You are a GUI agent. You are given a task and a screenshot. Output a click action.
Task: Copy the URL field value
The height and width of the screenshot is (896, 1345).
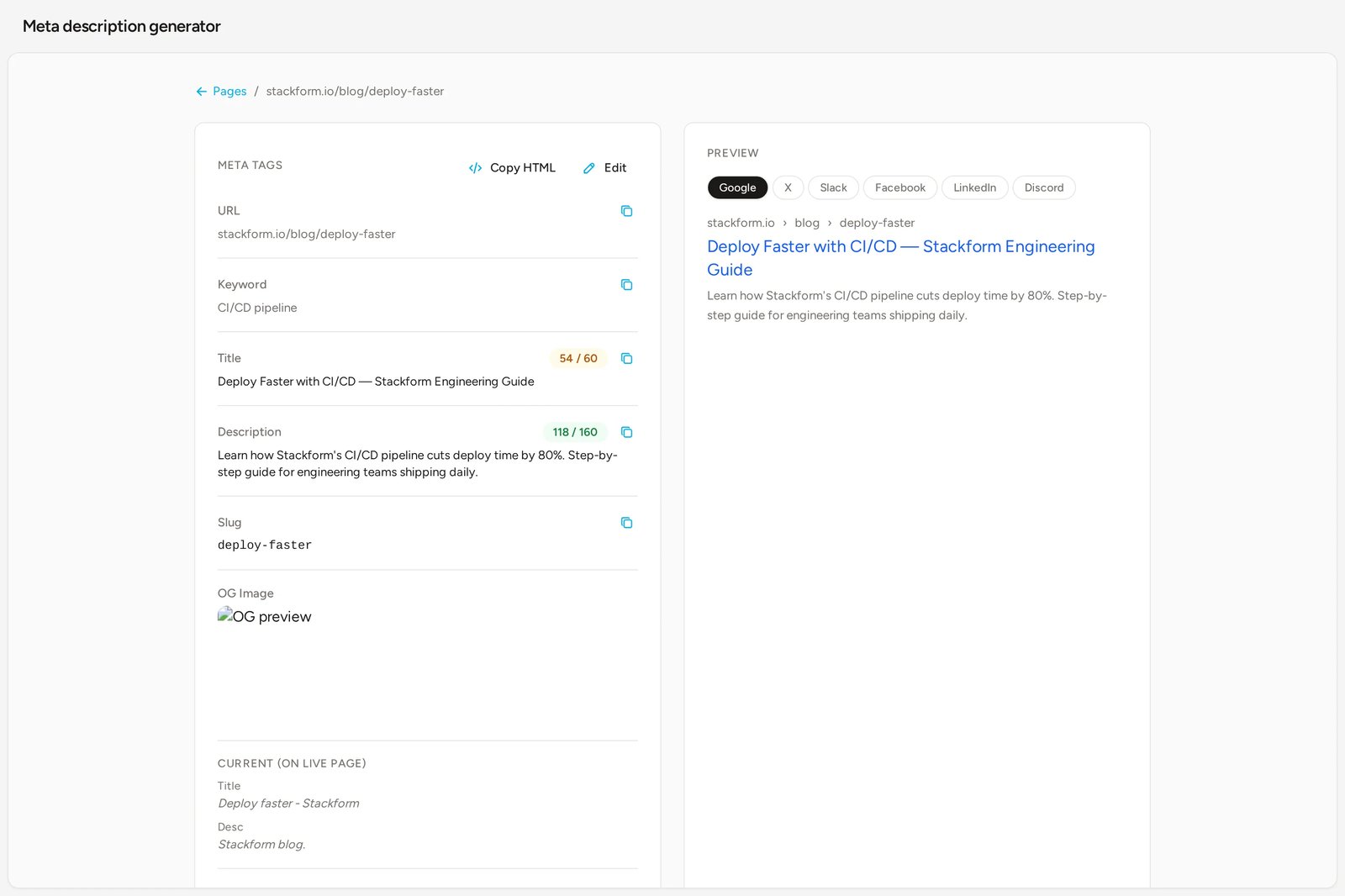pos(626,211)
